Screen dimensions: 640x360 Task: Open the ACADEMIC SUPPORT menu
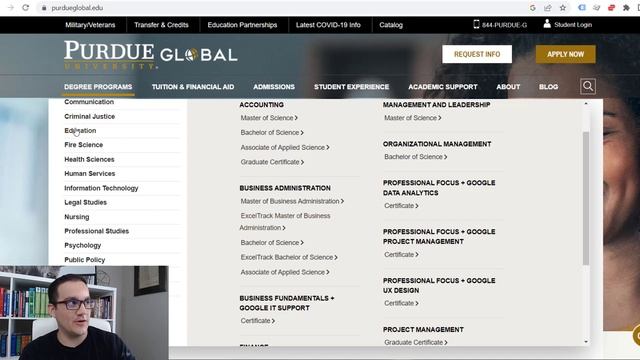click(x=443, y=87)
